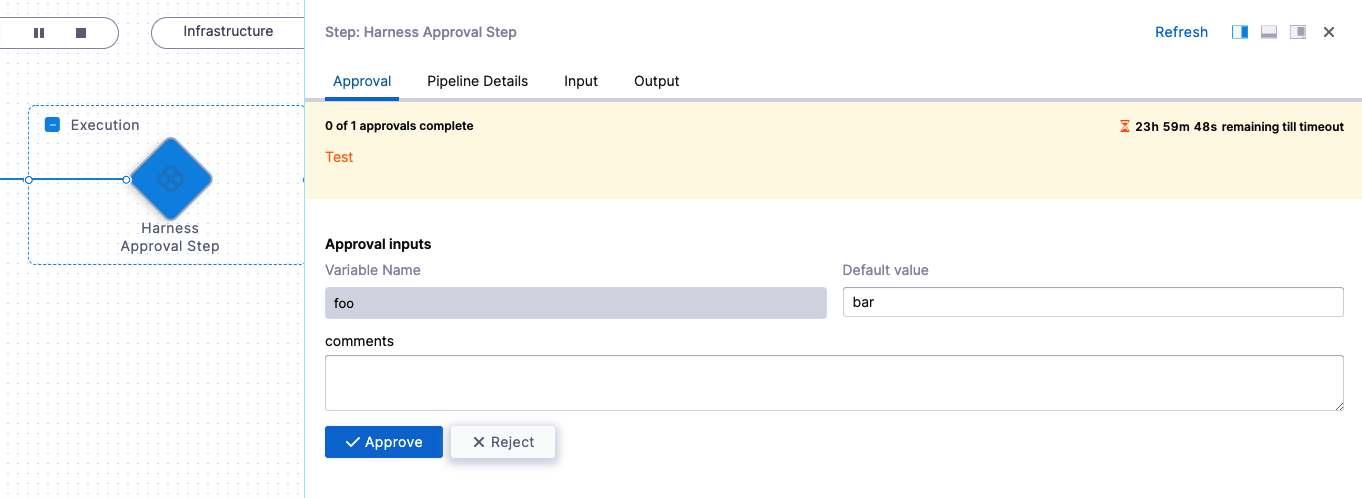Refresh the approval step details
Image resolution: width=1362 pixels, height=498 pixels.
click(x=1181, y=32)
